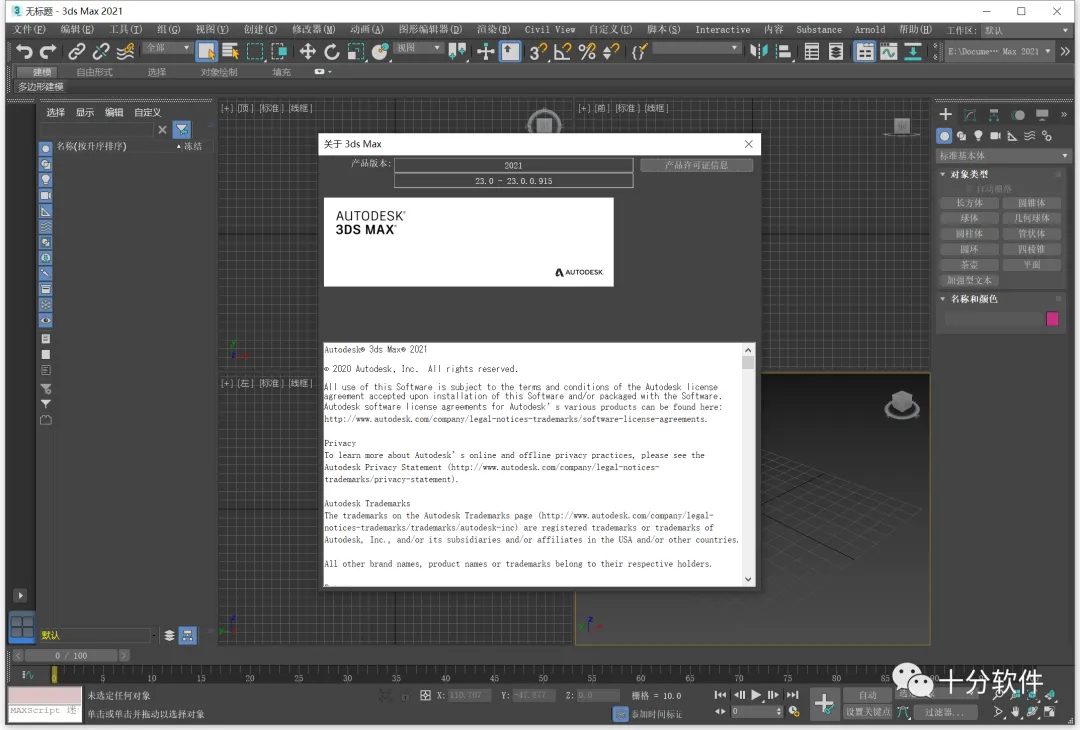Open the 文件(F) menu
Viewport: 1080px width, 730px height.
click(x=29, y=30)
